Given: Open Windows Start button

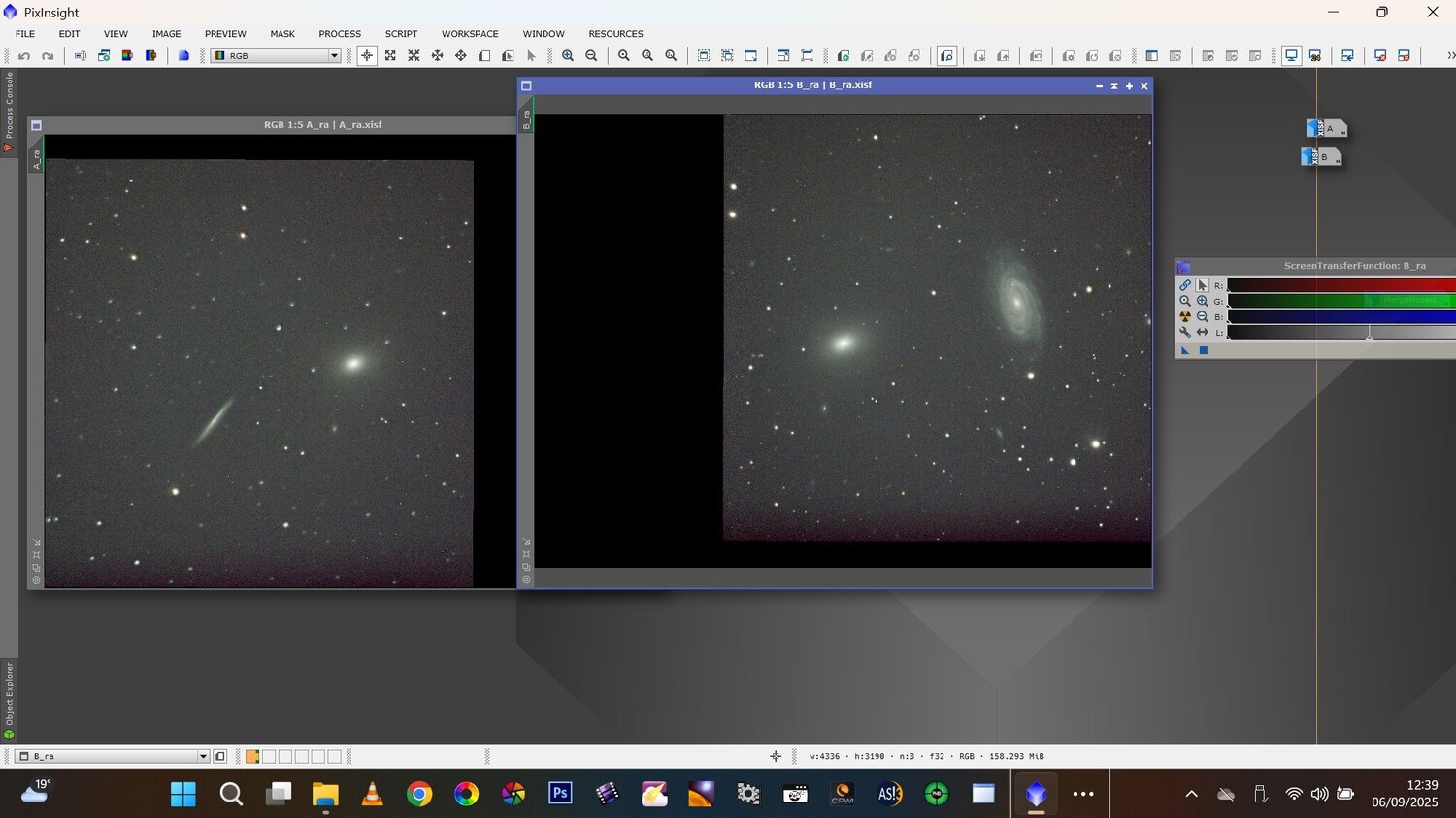Looking at the screenshot, I should click(x=182, y=794).
